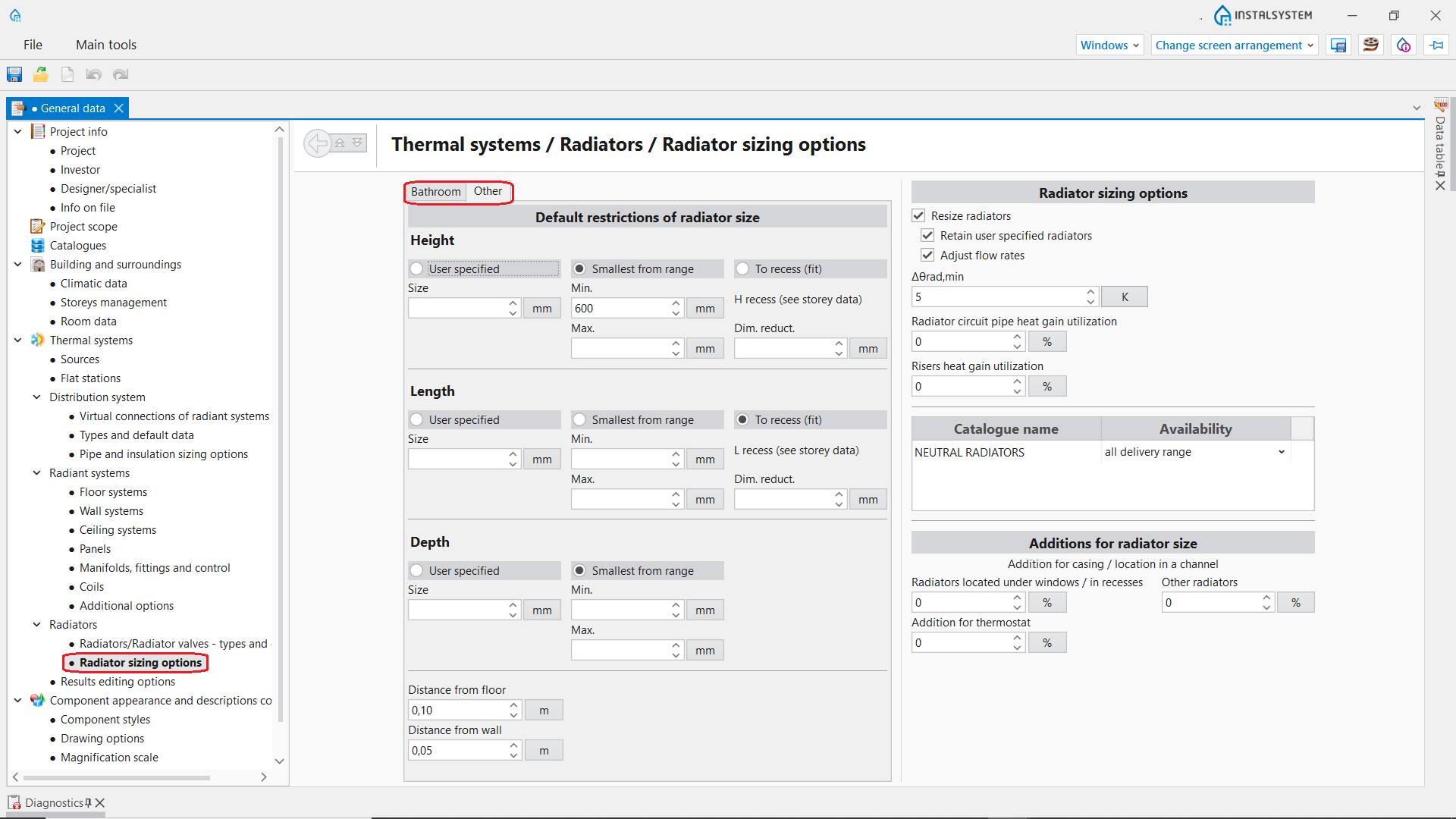Open the Main tools menu
The width and height of the screenshot is (1456, 819).
coord(106,45)
